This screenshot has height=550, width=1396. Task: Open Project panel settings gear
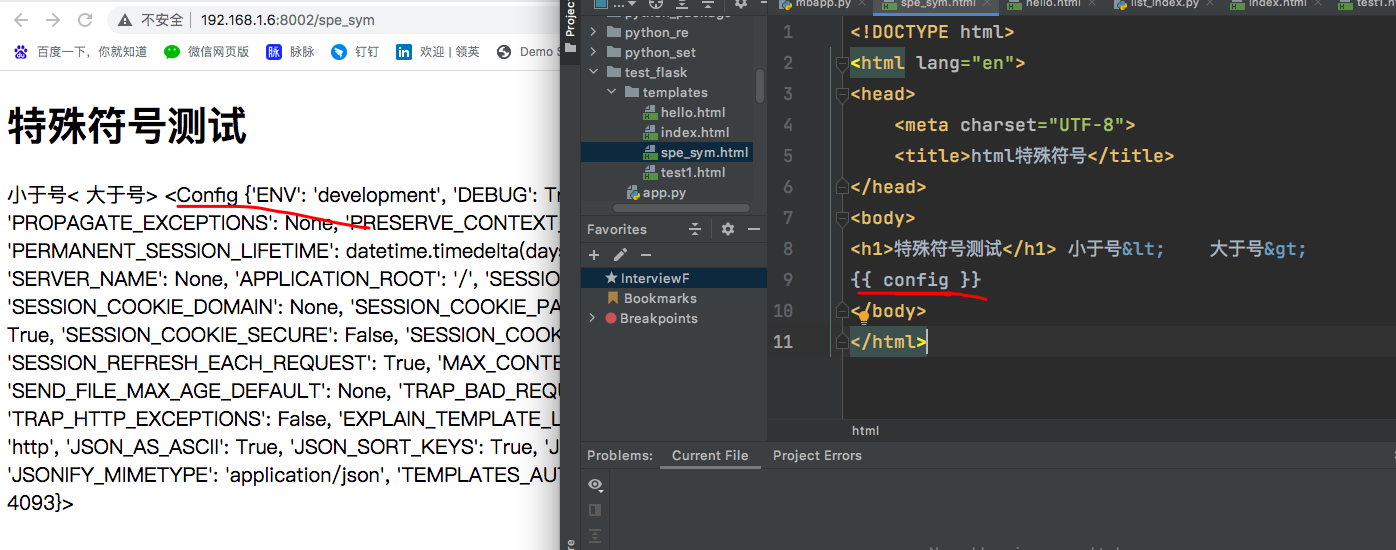coord(740,4)
